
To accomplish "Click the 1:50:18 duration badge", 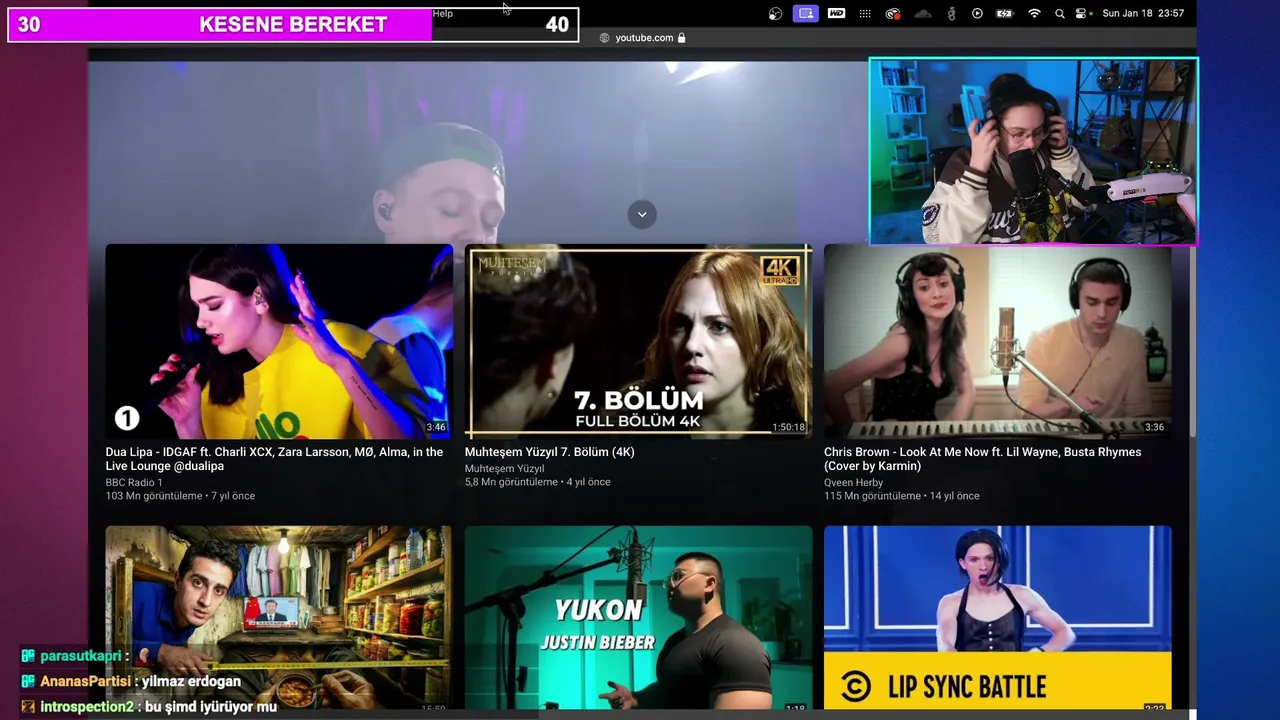I will pyautogui.click(x=788, y=427).
